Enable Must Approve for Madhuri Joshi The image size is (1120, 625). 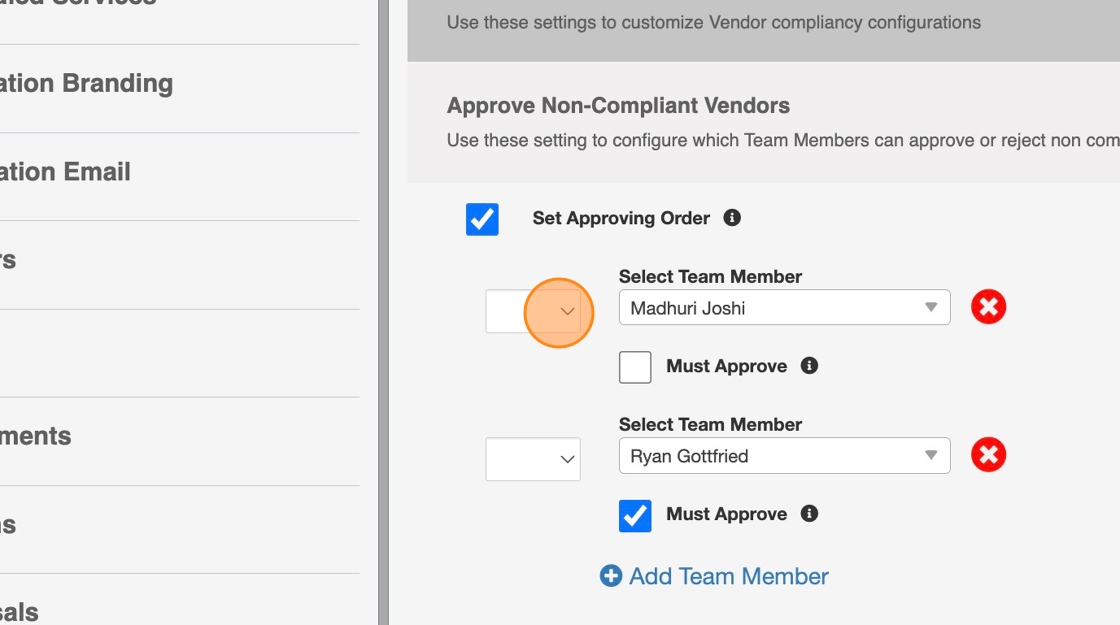click(x=635, y=367)
